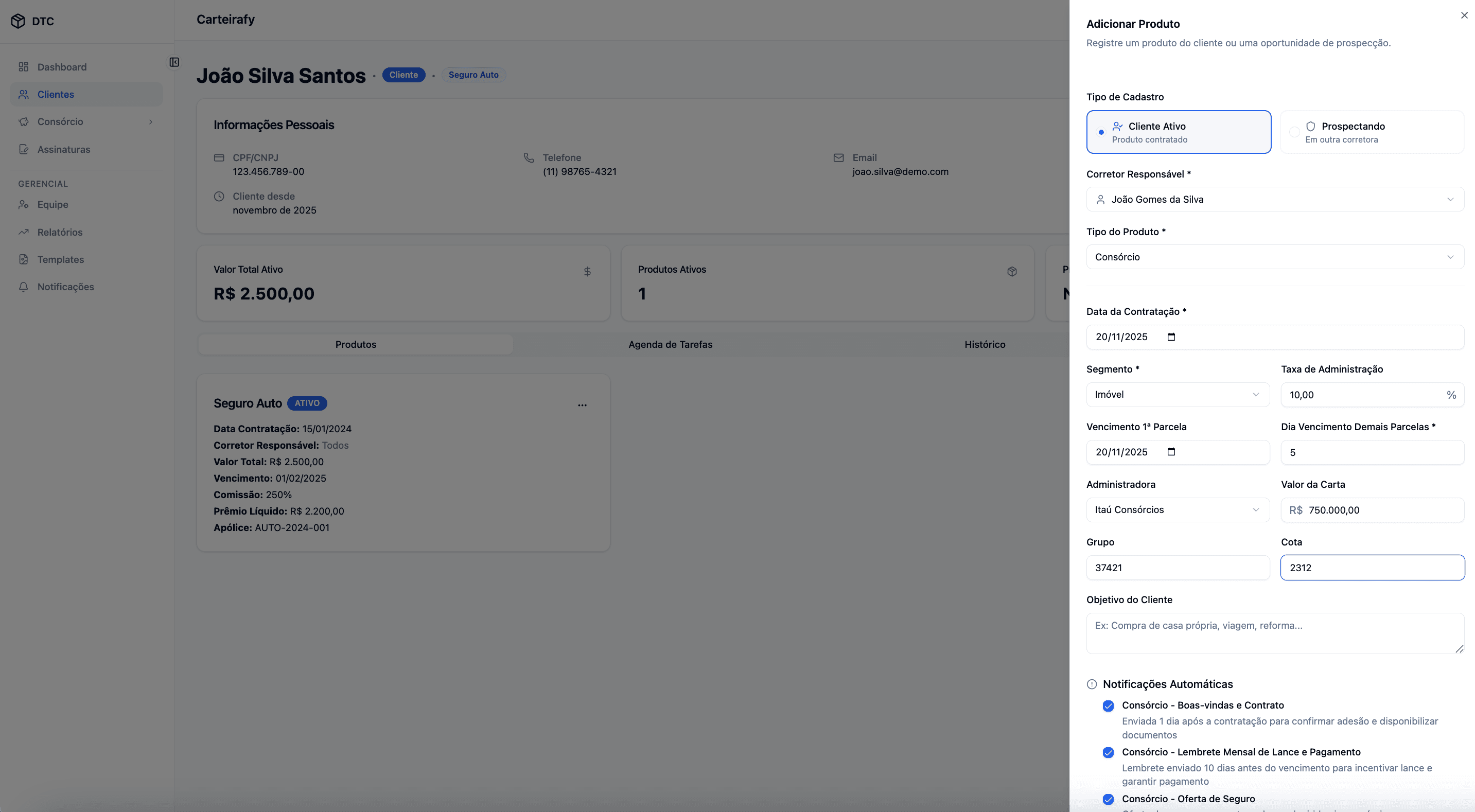Uncheck Consórcio - Boas-vindas e Contrato notification
Viewport: 1475px width, 812px height.
click(x=1108, y=705)
